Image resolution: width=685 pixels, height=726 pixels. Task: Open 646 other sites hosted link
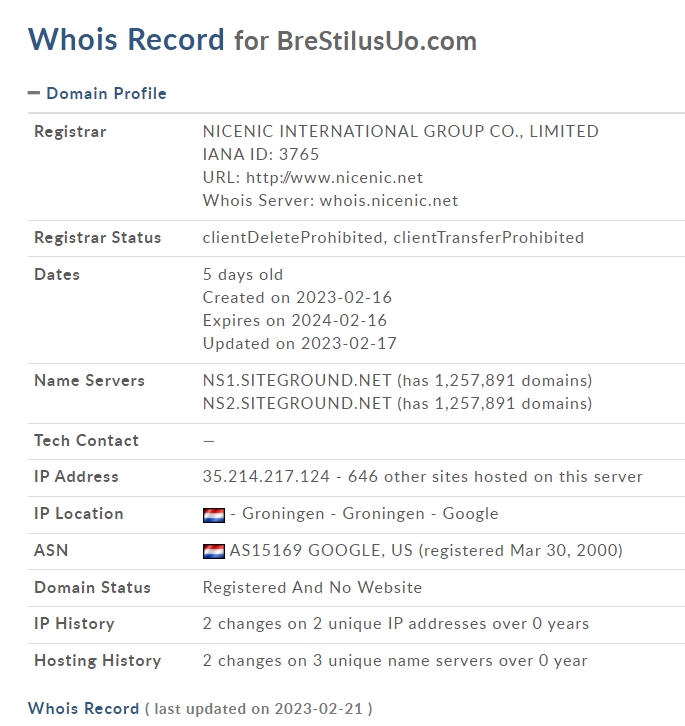495,476
